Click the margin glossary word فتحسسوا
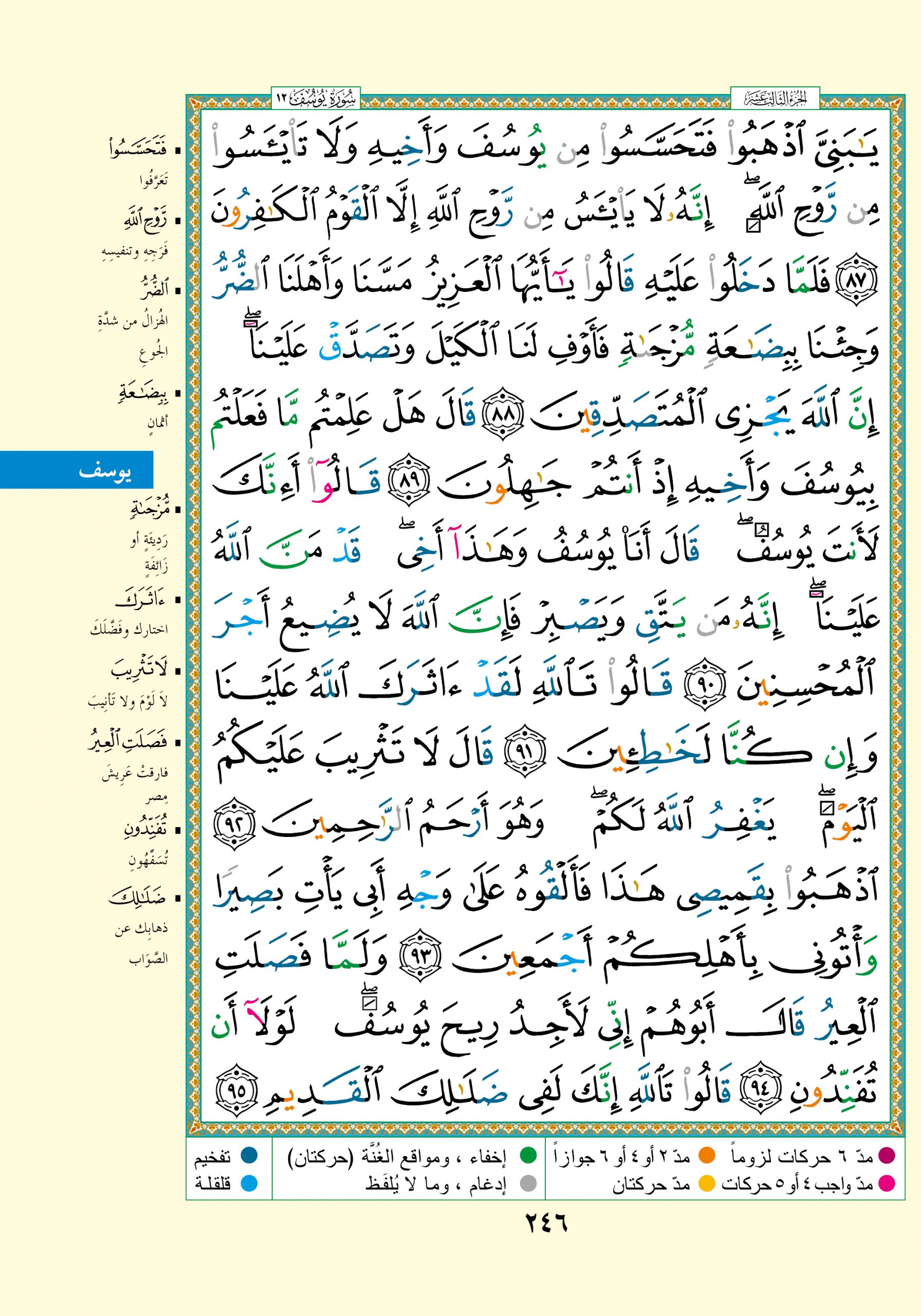This screenshot has width=921, height=1316. [138, 149]
